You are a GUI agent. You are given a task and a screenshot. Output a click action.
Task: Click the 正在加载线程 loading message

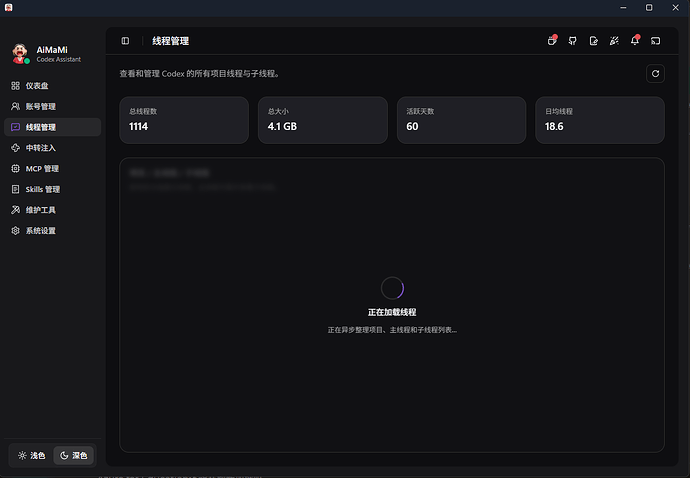click(392, 312)
